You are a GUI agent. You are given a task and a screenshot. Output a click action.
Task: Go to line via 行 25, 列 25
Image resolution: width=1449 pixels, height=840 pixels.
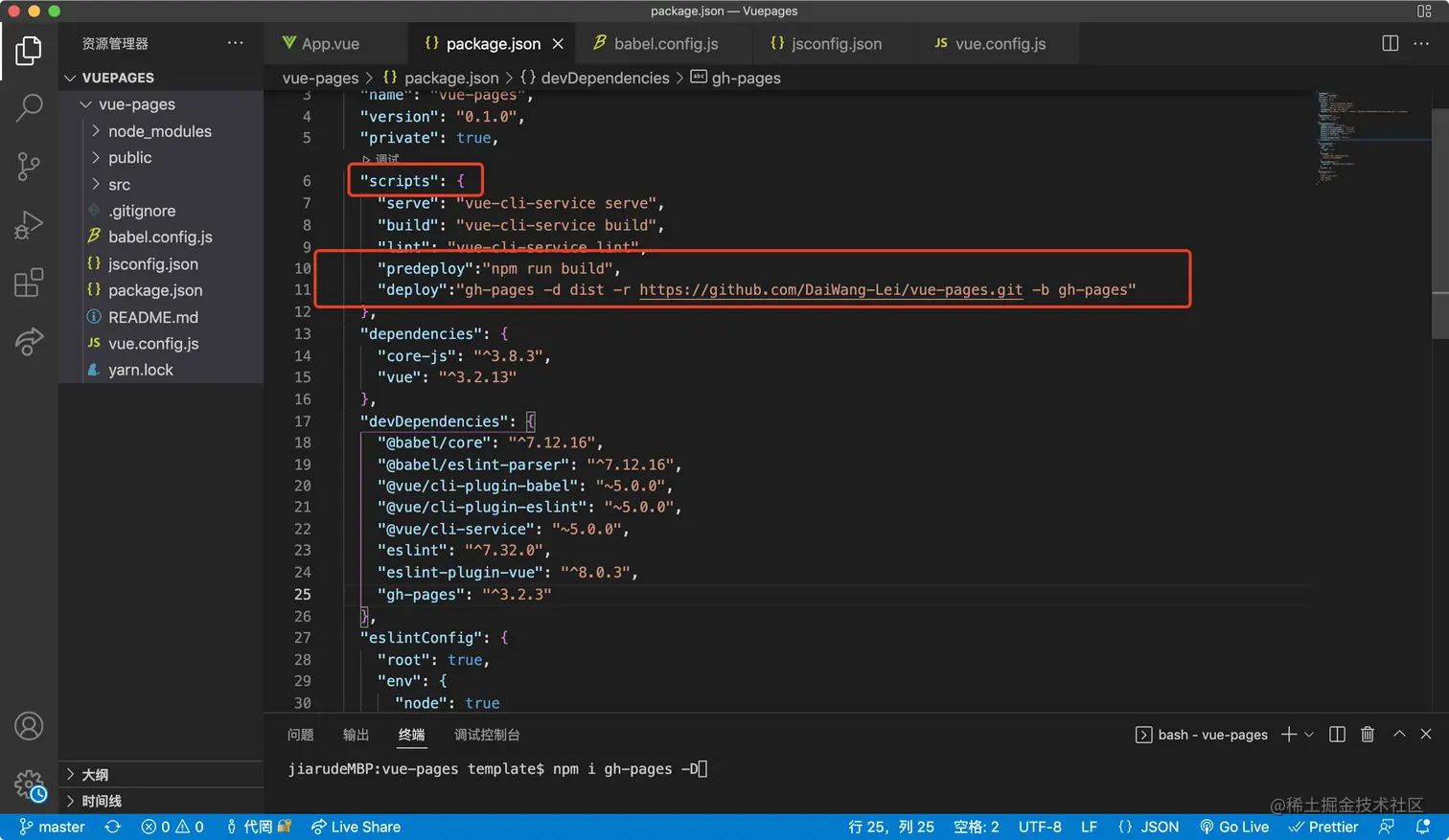(x=891, y=827)
